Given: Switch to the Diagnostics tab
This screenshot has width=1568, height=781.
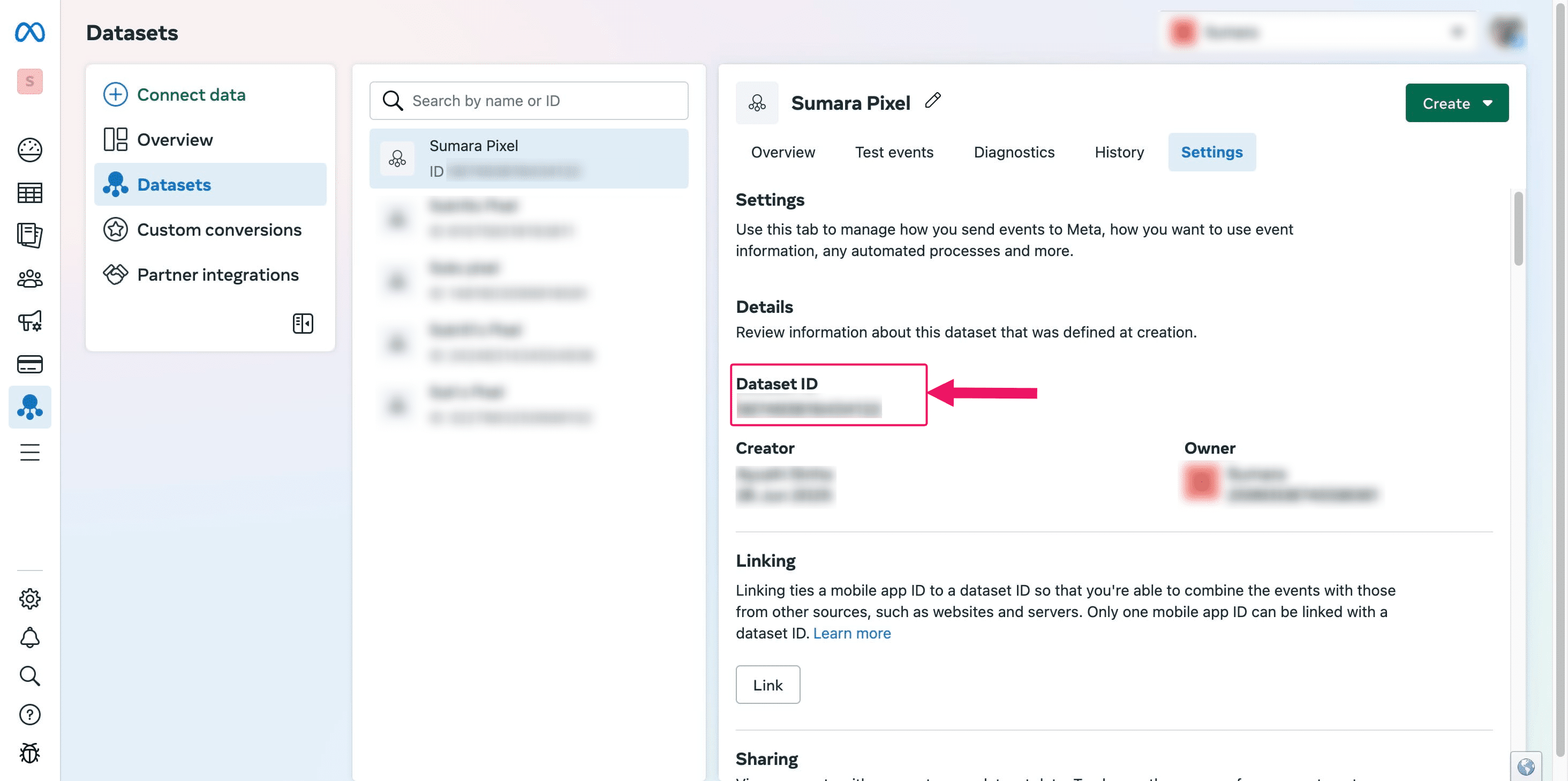Looking at the screenshot, I should pos(1014,152).
